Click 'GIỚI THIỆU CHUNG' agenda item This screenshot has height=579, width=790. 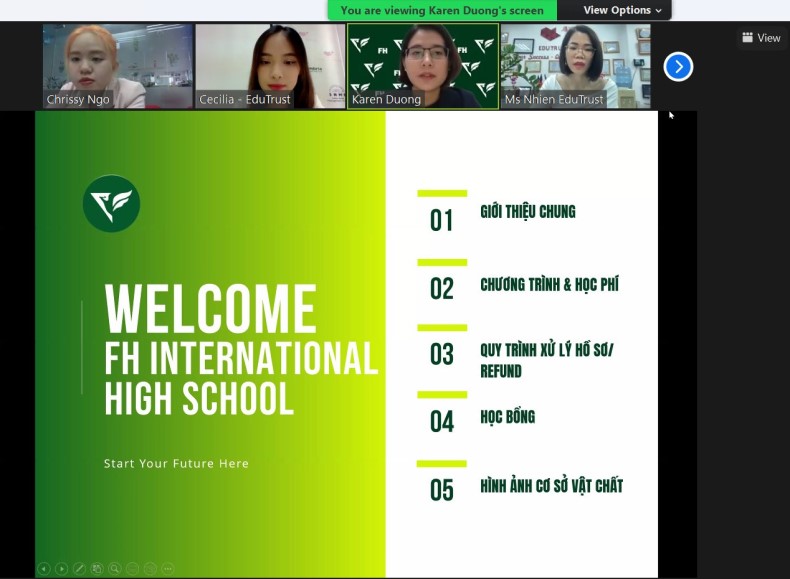[x=528, y=212]
